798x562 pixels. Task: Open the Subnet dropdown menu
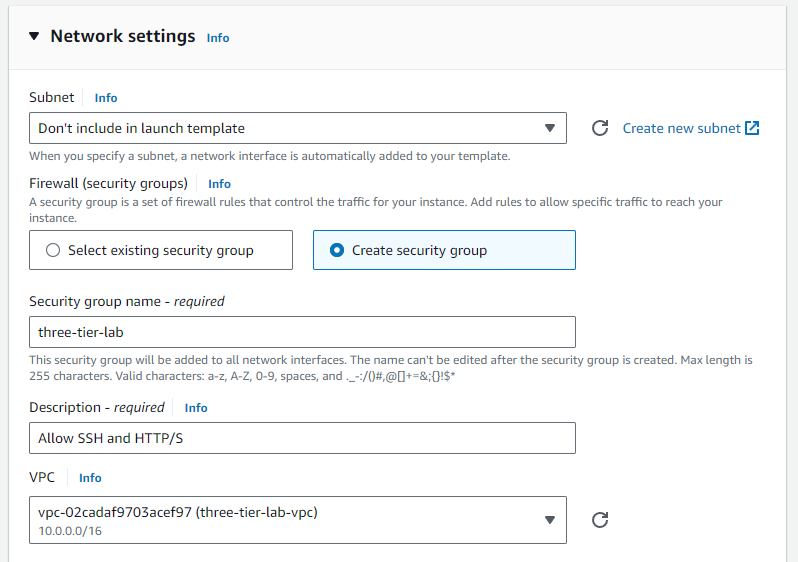point(297,128)
